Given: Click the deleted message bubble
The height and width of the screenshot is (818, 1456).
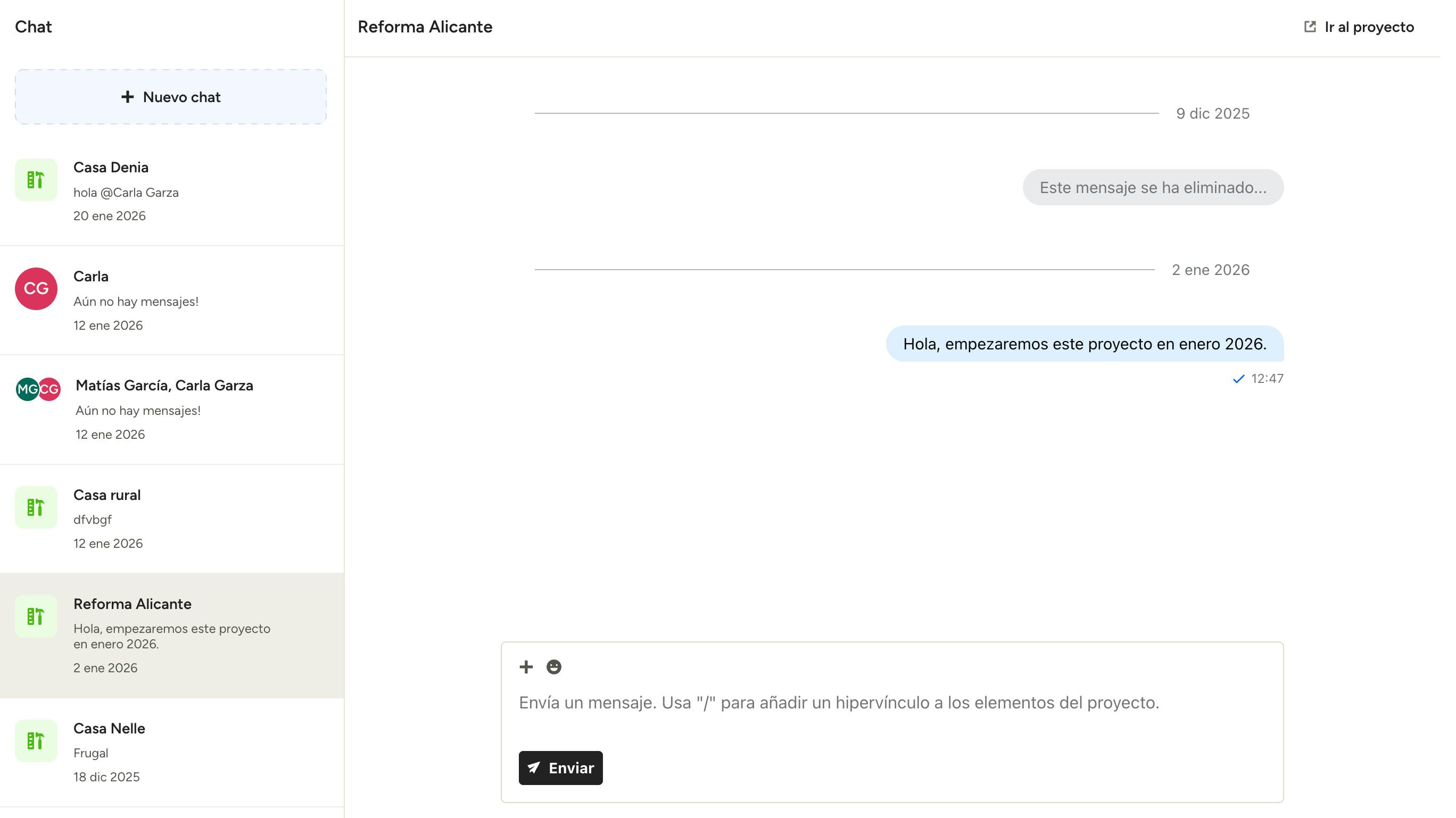Looking at the screenshot, I should 1153,188.
